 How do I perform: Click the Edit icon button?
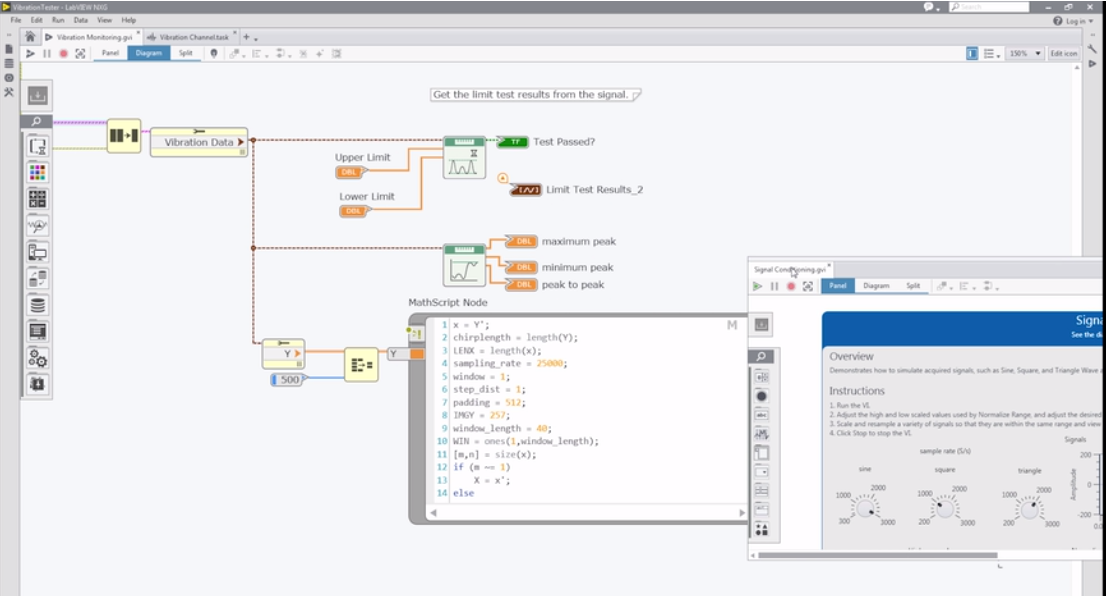tap(1063, 54)
